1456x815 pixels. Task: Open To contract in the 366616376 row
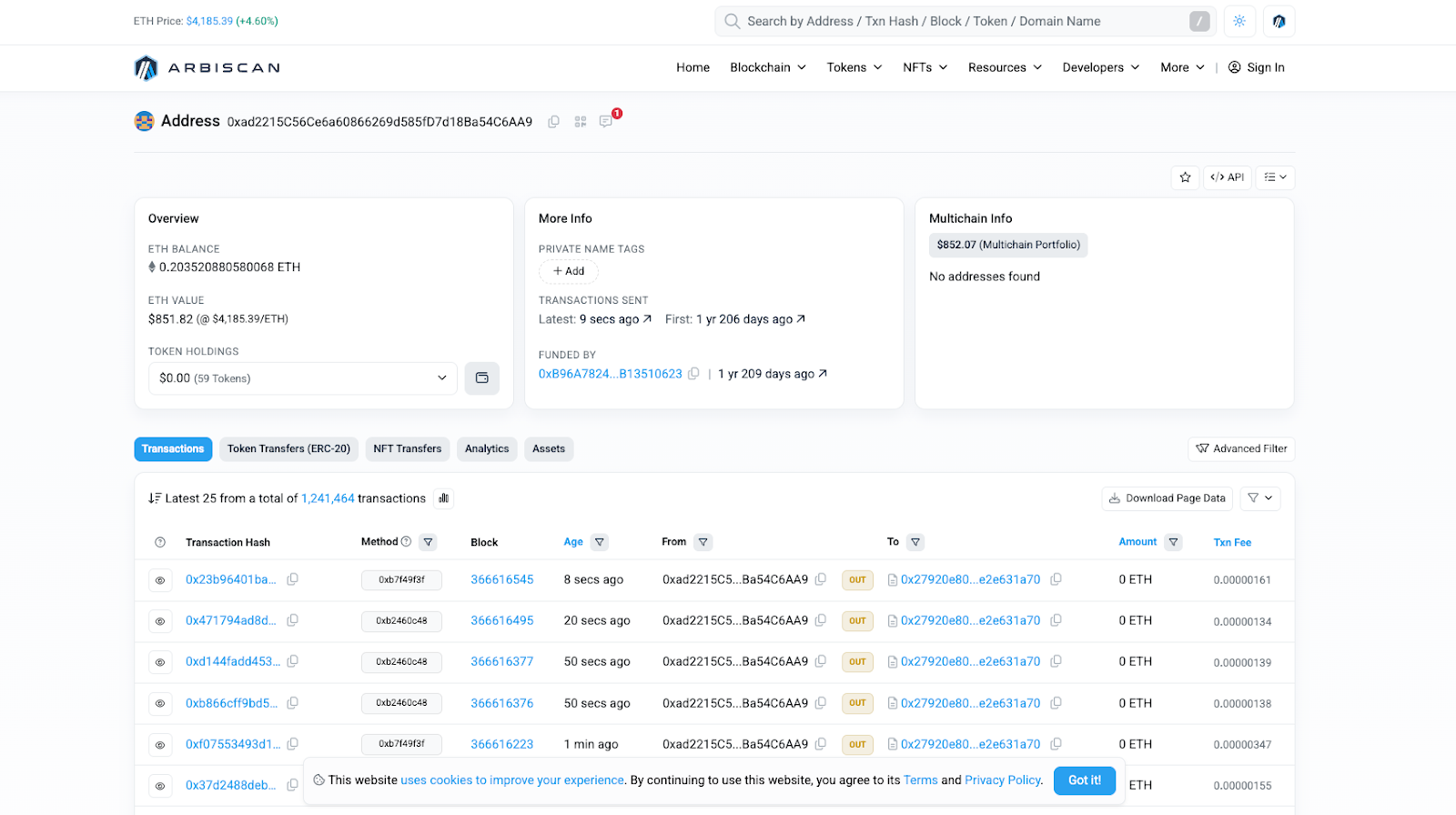click(970, 703)
